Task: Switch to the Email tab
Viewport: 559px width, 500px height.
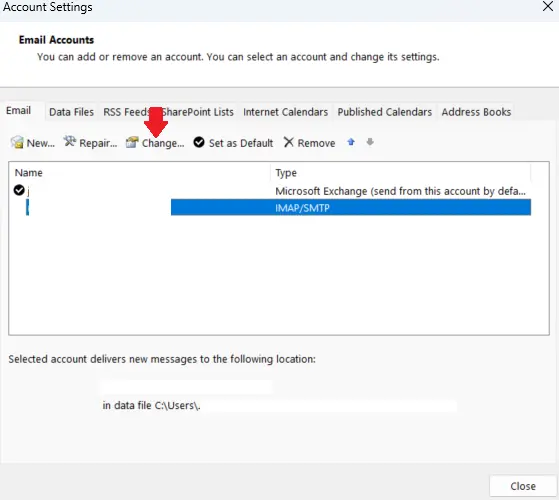Action: coord(19,110)
